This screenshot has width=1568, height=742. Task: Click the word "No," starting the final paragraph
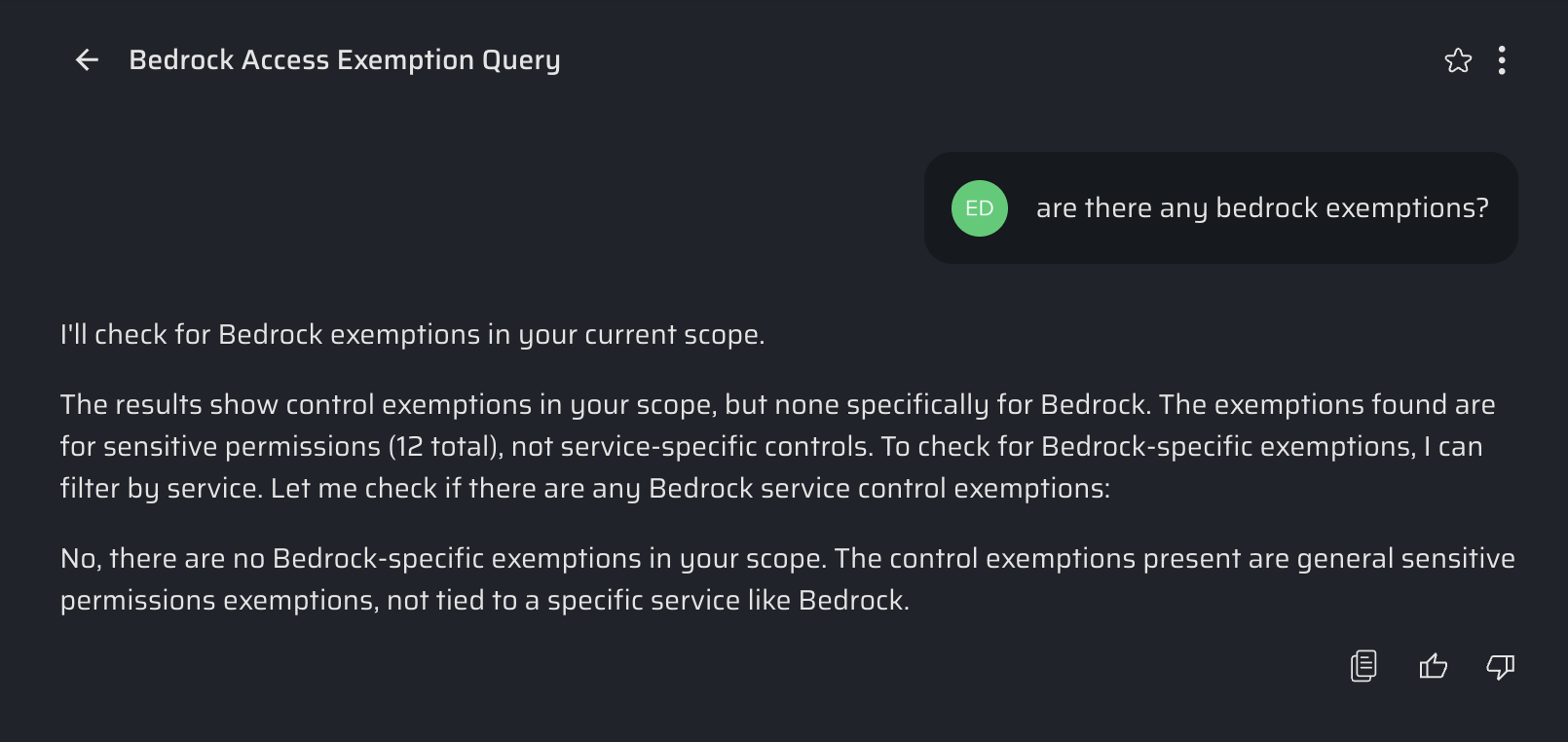pyautogui.click(x=80, y=559)
